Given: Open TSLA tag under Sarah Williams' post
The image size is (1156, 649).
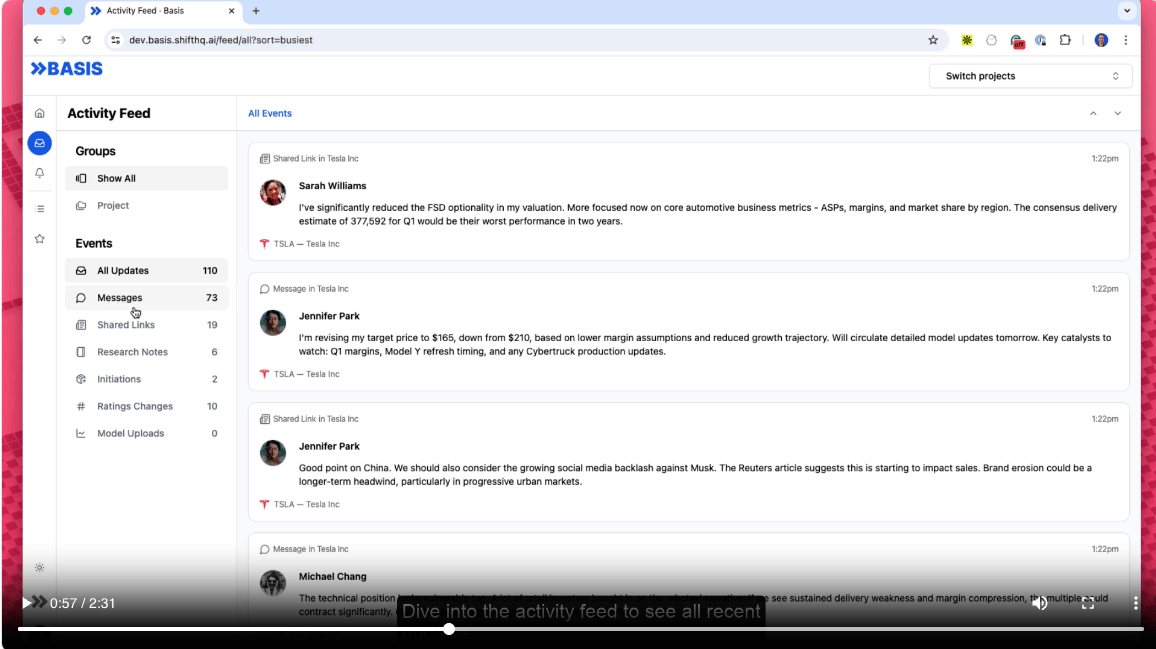Looking at the screenshot, I should (299, 244).
